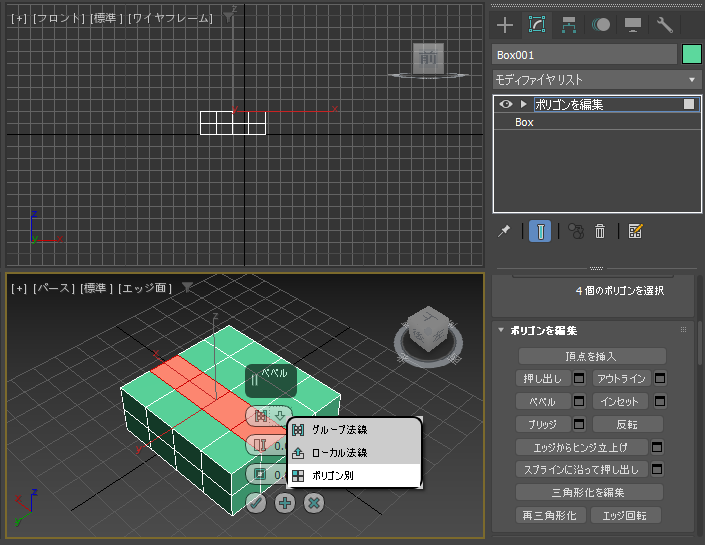Open the Display panel tab
Image resolution: width=705 pixels, height=545 pixels.
633,25
